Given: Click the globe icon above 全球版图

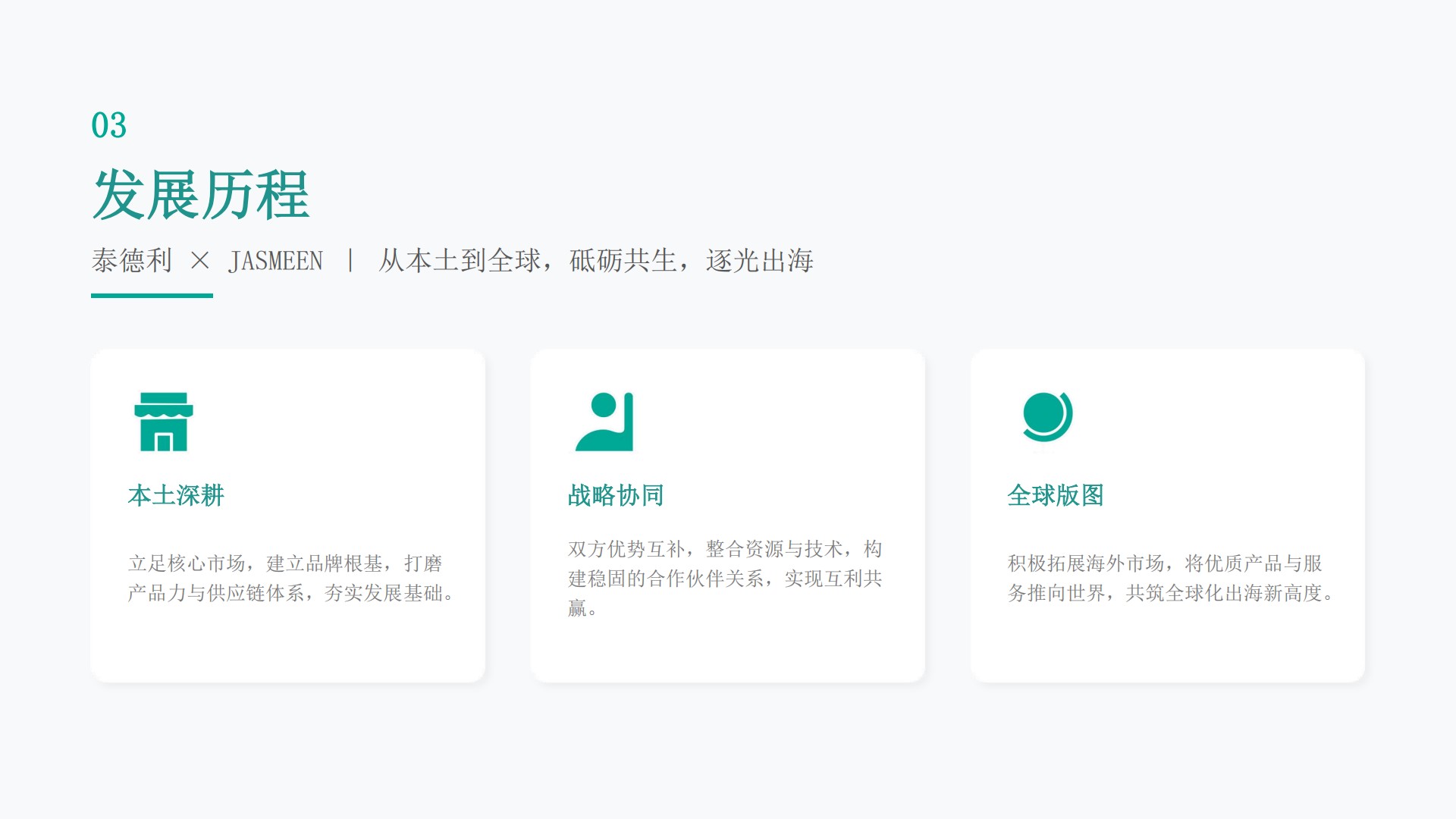Looking at the screenshot, I should coord(1047,417).
